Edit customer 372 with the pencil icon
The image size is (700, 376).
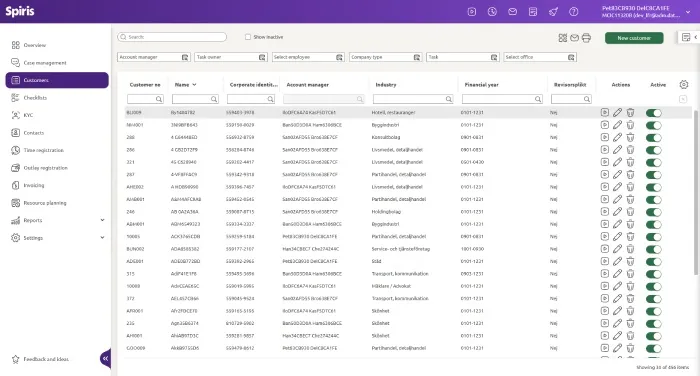[x=617, y=298]
